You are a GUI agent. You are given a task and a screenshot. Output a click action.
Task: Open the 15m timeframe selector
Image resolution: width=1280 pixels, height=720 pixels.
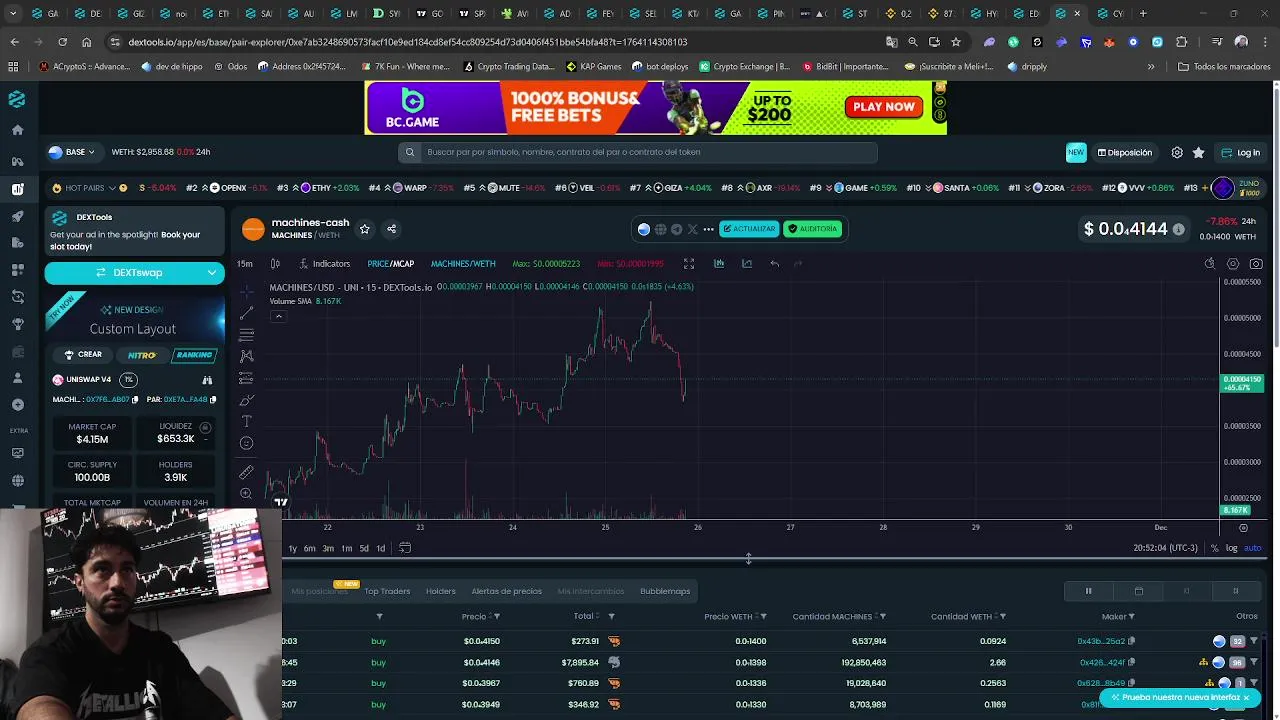[245, 264]
